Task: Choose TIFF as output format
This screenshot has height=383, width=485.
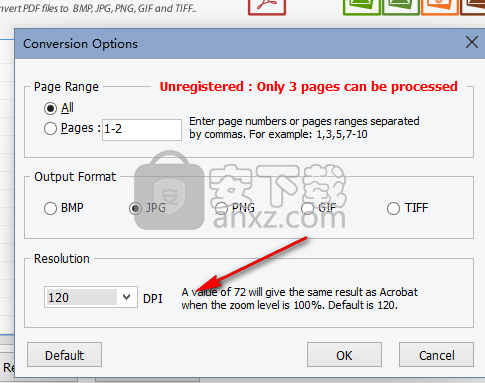Action: pyautogui.click(x=393, y=209)
